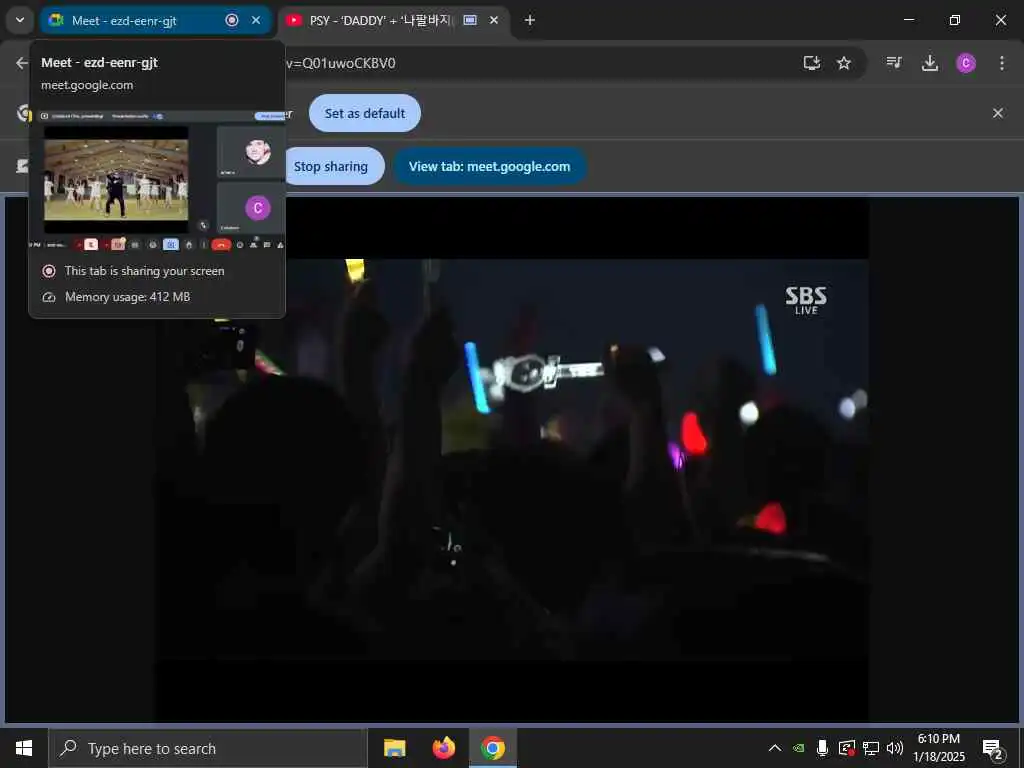This screenshot has height=768, width=1024.
Task: Open the Chrome three-dot menu
Action: coord(1002,63)
